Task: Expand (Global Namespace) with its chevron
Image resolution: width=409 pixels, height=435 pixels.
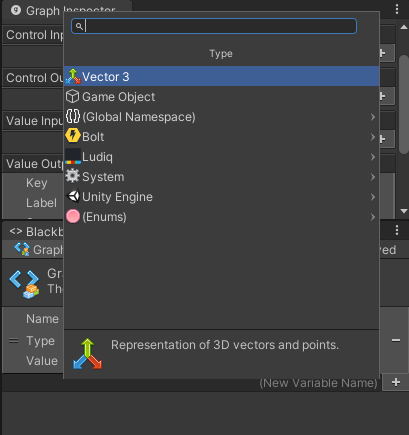Action: [x=373, y=117]
